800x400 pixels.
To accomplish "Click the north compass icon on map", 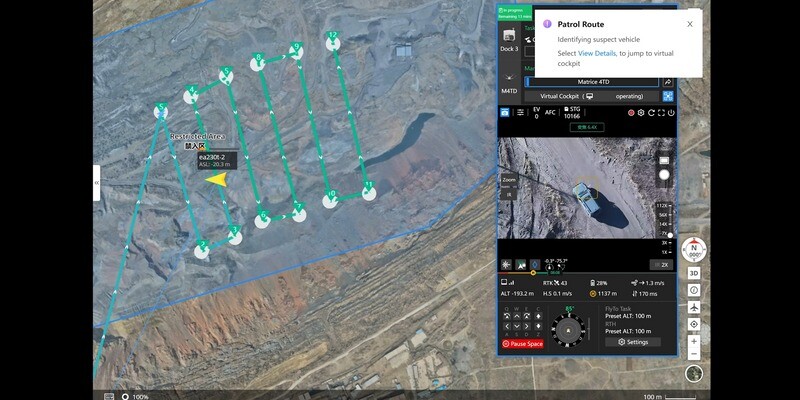I will [694, 250].
